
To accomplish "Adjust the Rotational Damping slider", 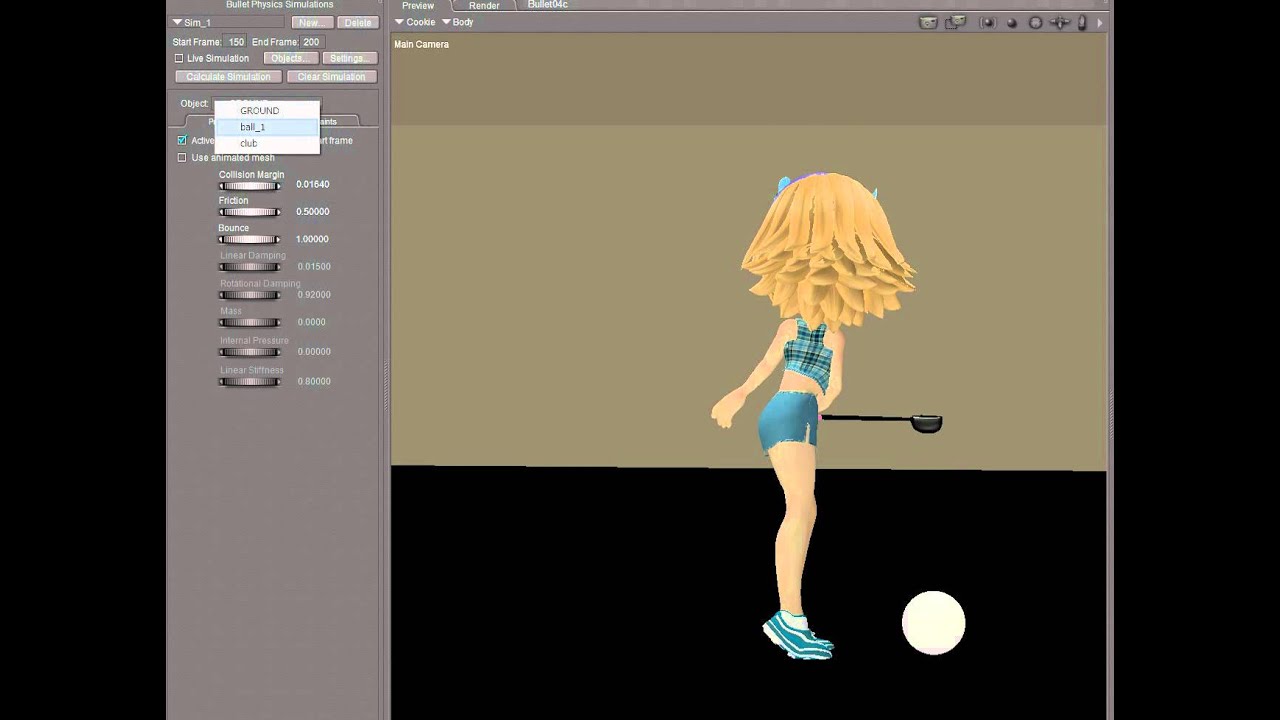I will point(249,295).
